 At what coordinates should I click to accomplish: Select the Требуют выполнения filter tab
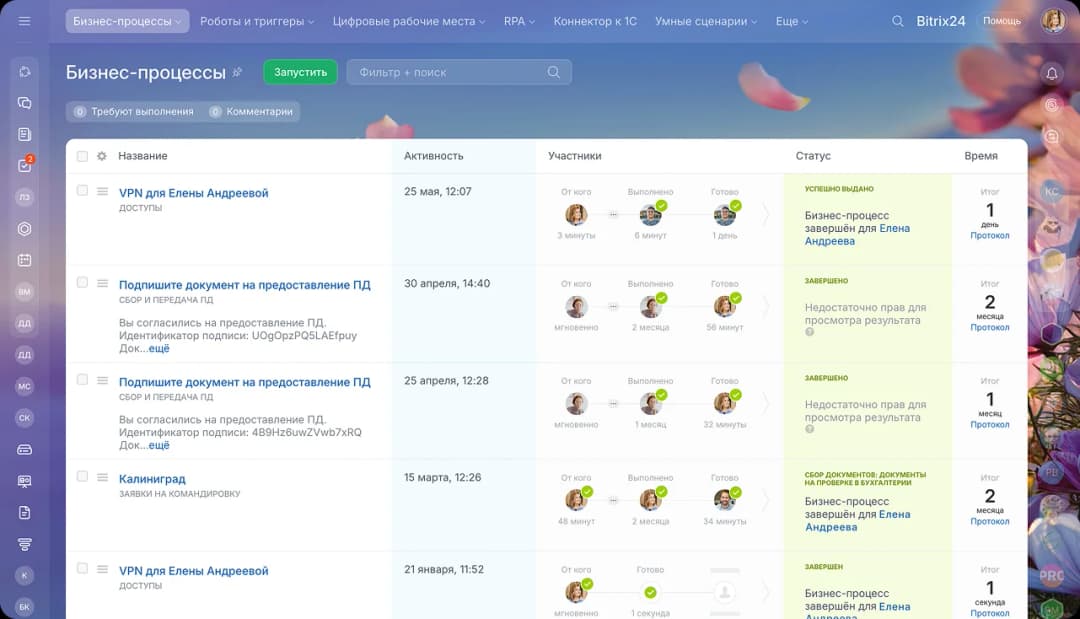(x=133, y=112)
